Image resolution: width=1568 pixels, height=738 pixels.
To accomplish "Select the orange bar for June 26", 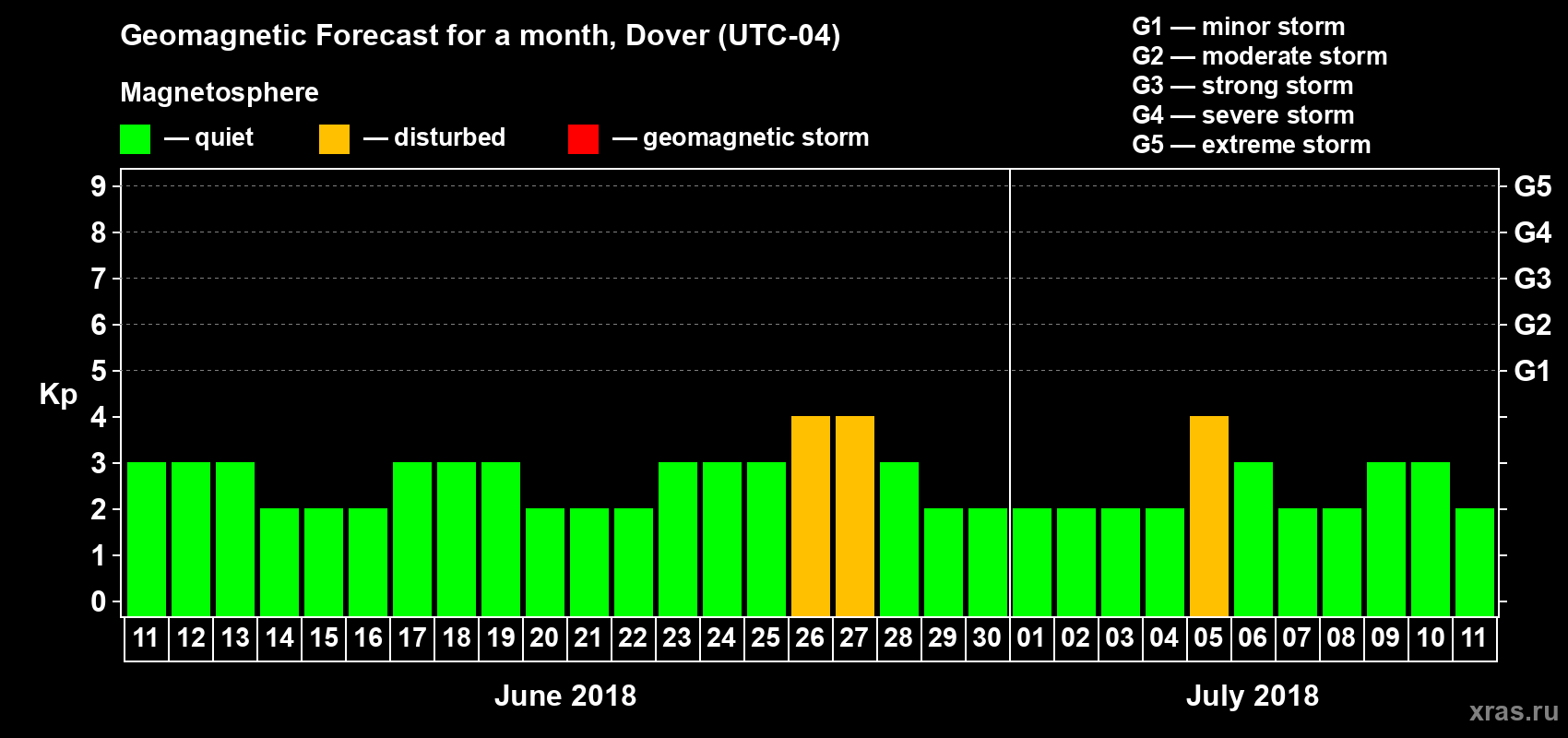I will click(x=811, y=517).
